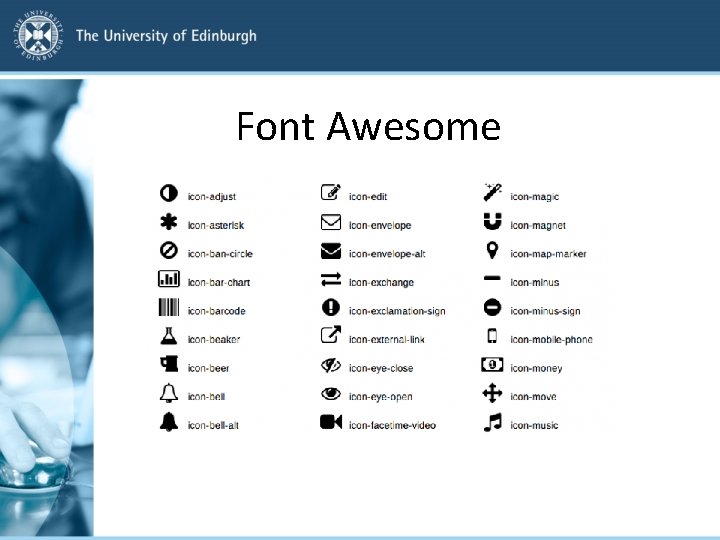This screenshot has width=720, height=540.
Task: Click the 'icon-map-marker' label
Action: (548, 253)
